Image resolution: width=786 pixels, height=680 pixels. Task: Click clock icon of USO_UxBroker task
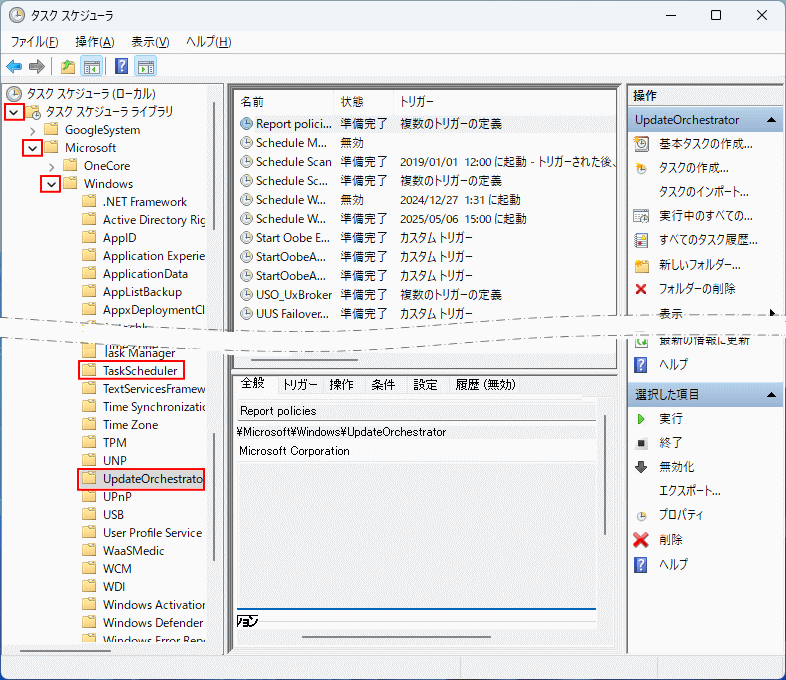click(246, 295)
